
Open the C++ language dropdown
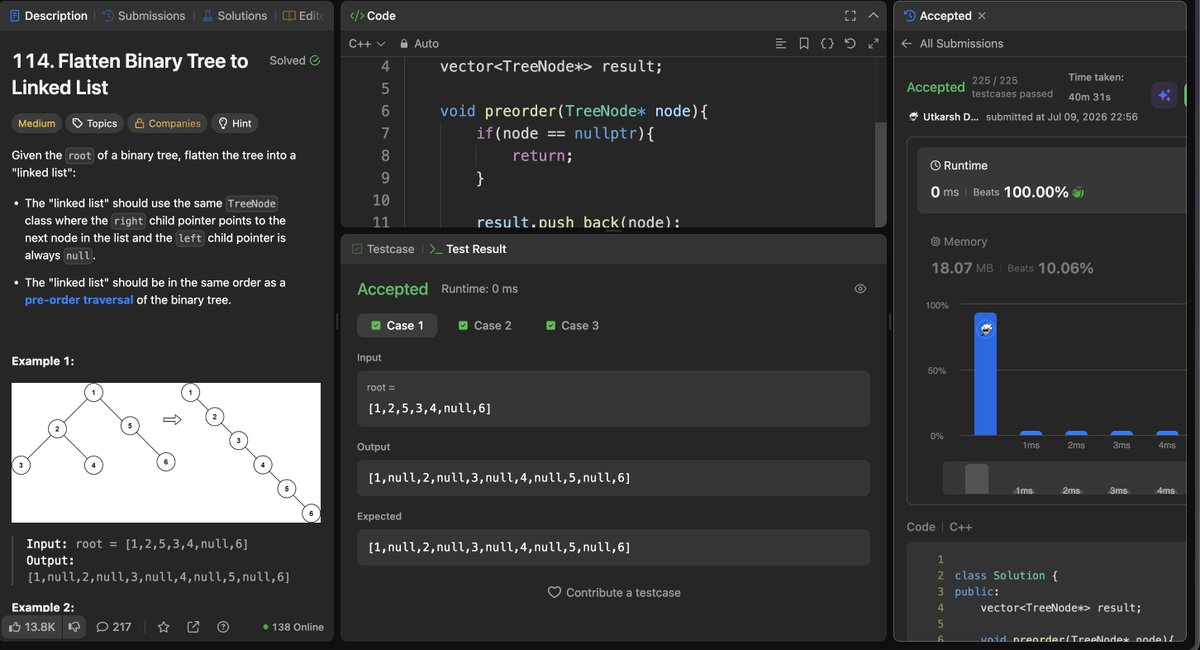[366, 44]
